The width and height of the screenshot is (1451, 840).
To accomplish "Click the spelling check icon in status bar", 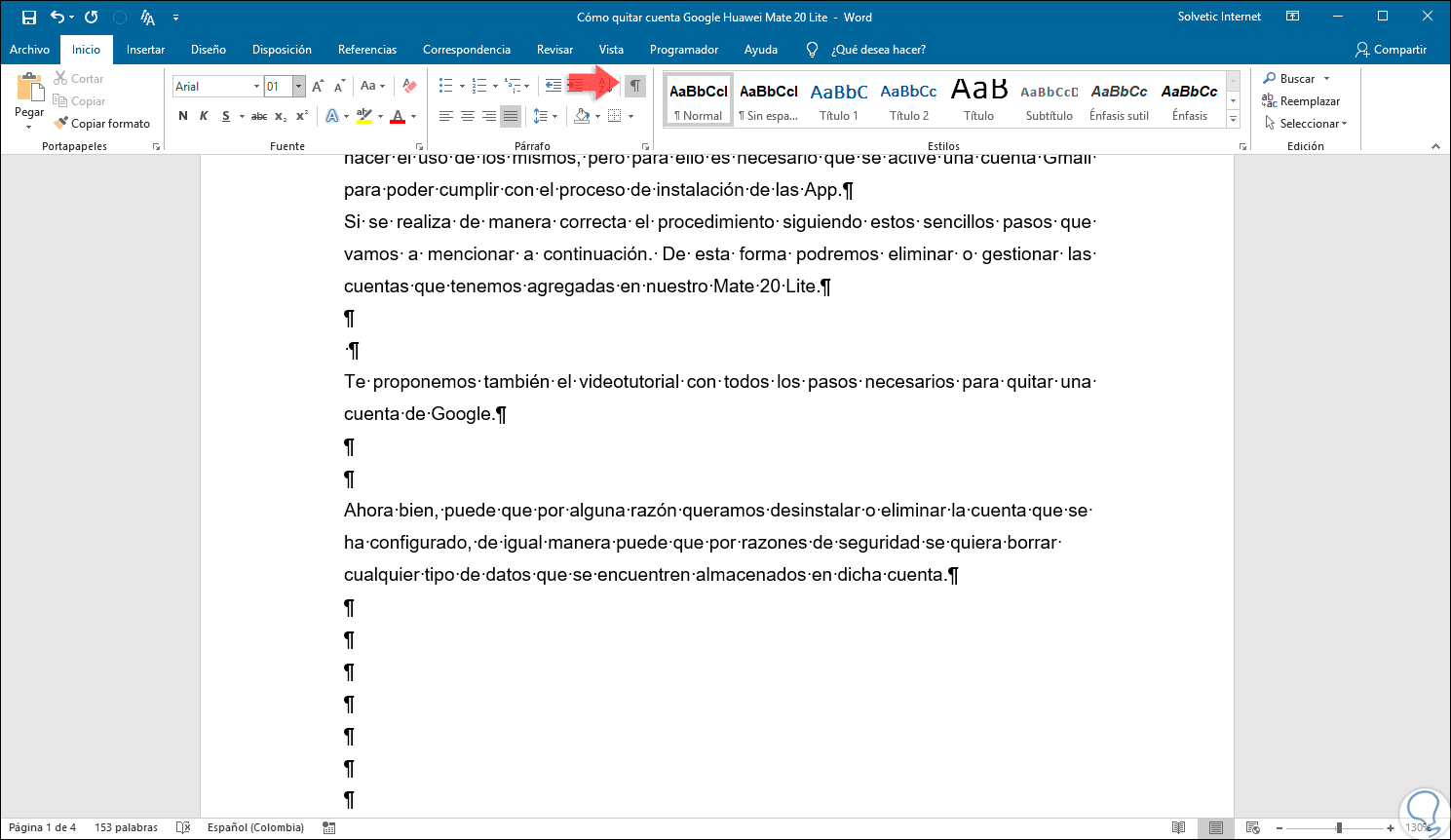I will click(183, 827).
